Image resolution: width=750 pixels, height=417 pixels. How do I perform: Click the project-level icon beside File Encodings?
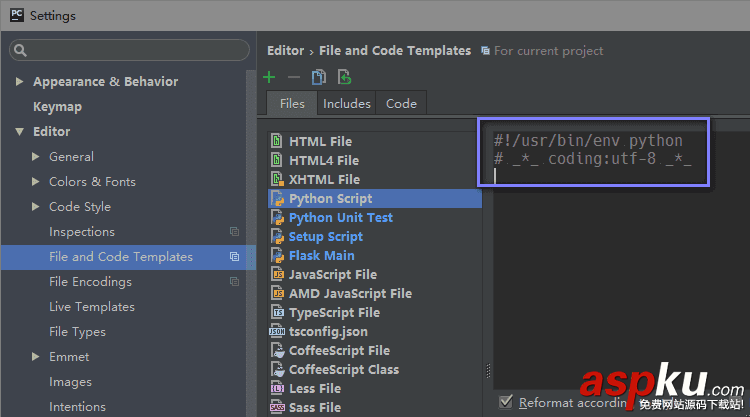point(234,282)
